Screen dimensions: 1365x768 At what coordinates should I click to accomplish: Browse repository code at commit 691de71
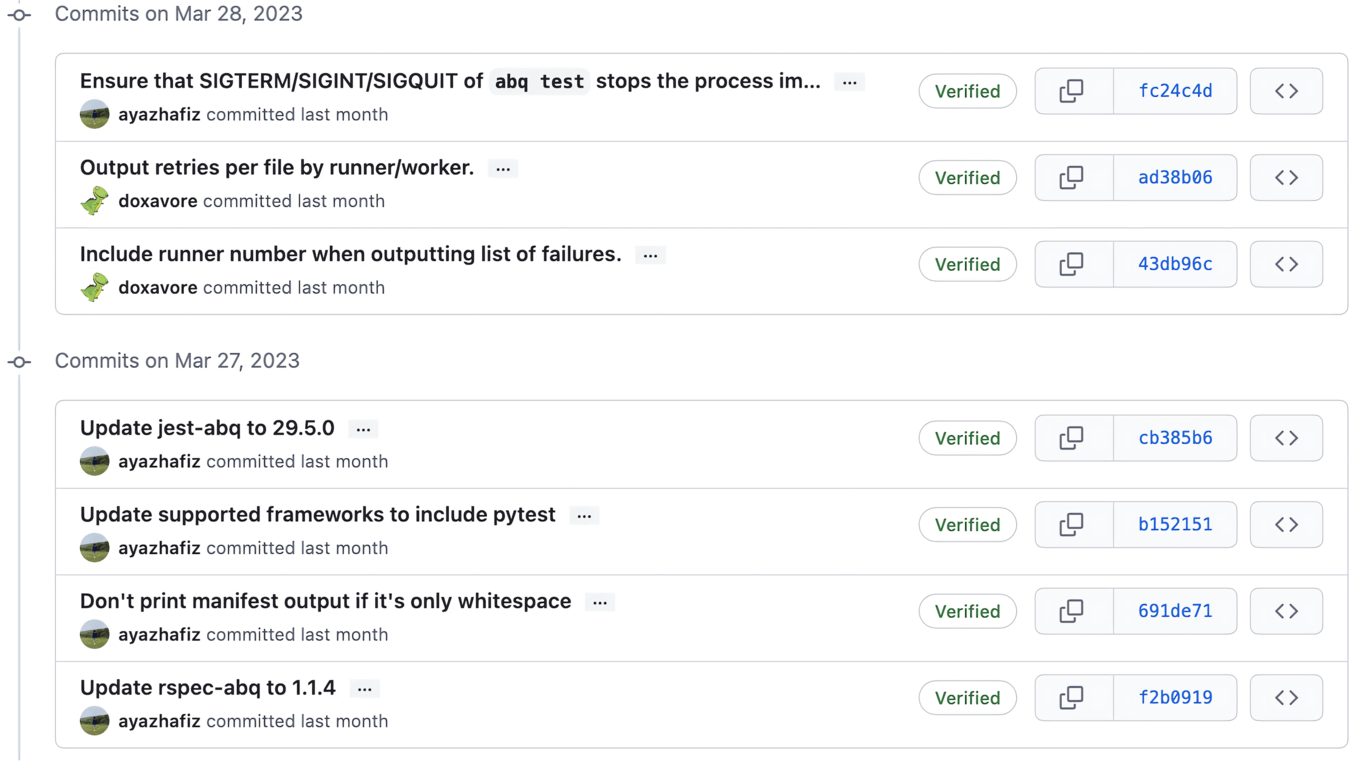(x=1286, y=611)
